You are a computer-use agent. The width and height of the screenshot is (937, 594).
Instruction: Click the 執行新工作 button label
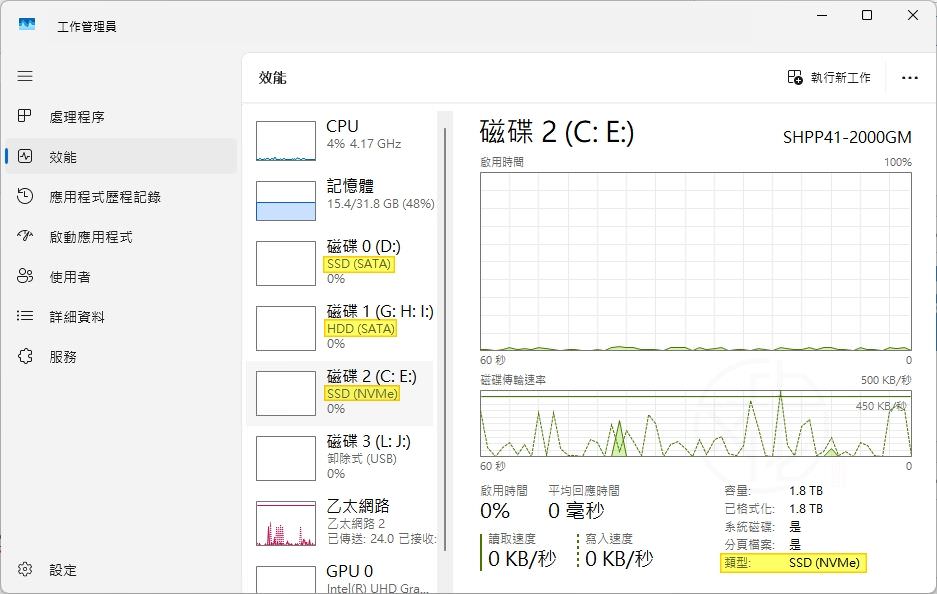840,78
